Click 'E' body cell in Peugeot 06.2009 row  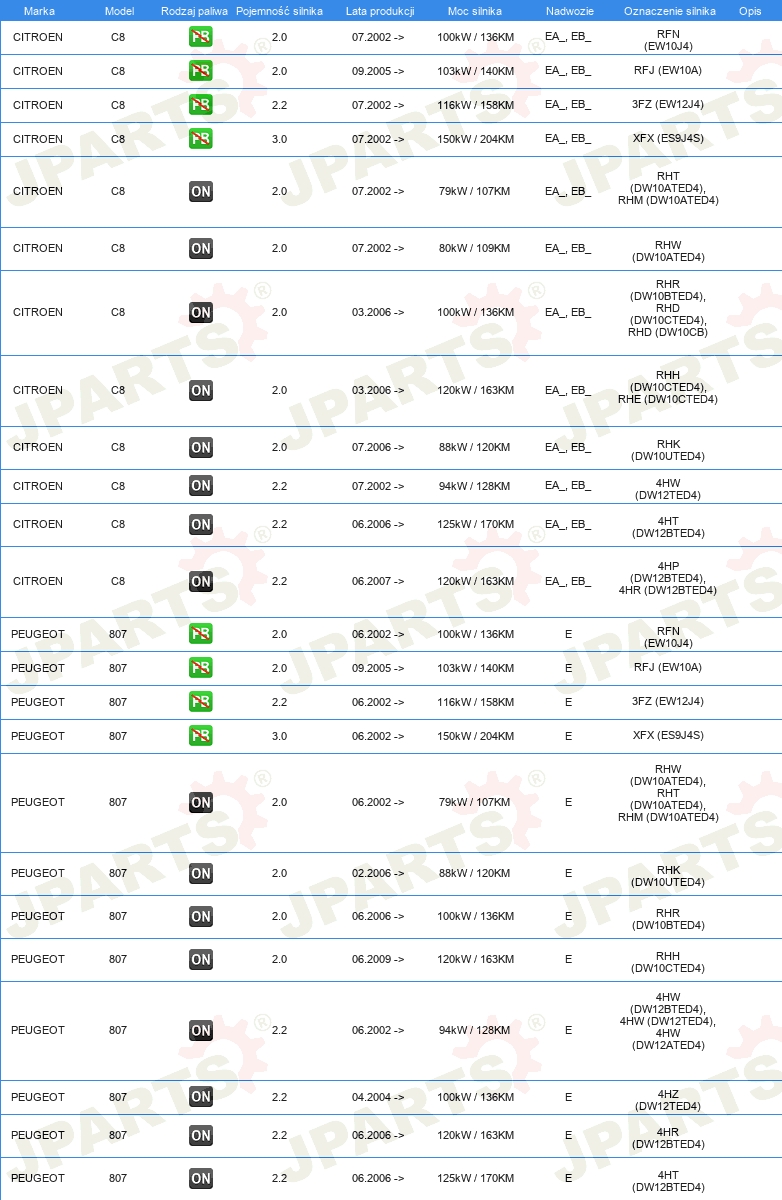pyautogui.click(x=568, y=959)
